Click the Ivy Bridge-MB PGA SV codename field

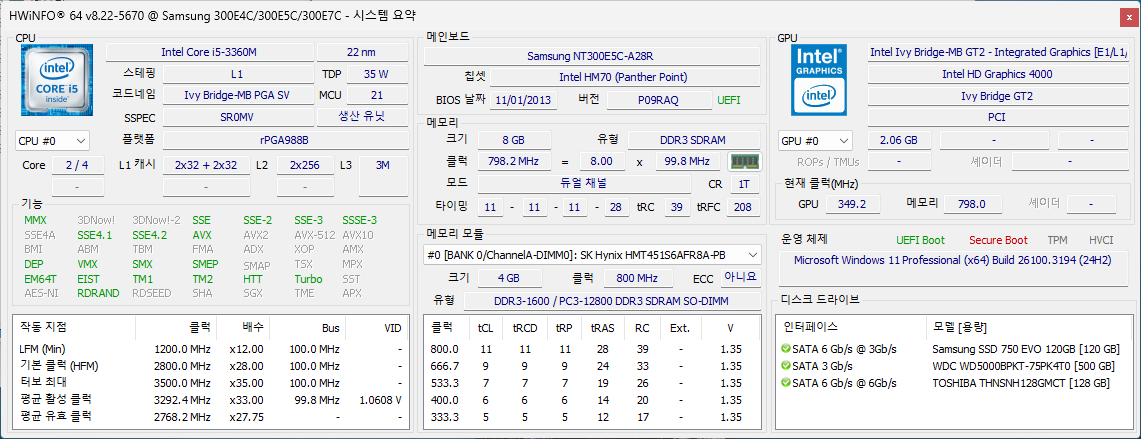[236, 95]
